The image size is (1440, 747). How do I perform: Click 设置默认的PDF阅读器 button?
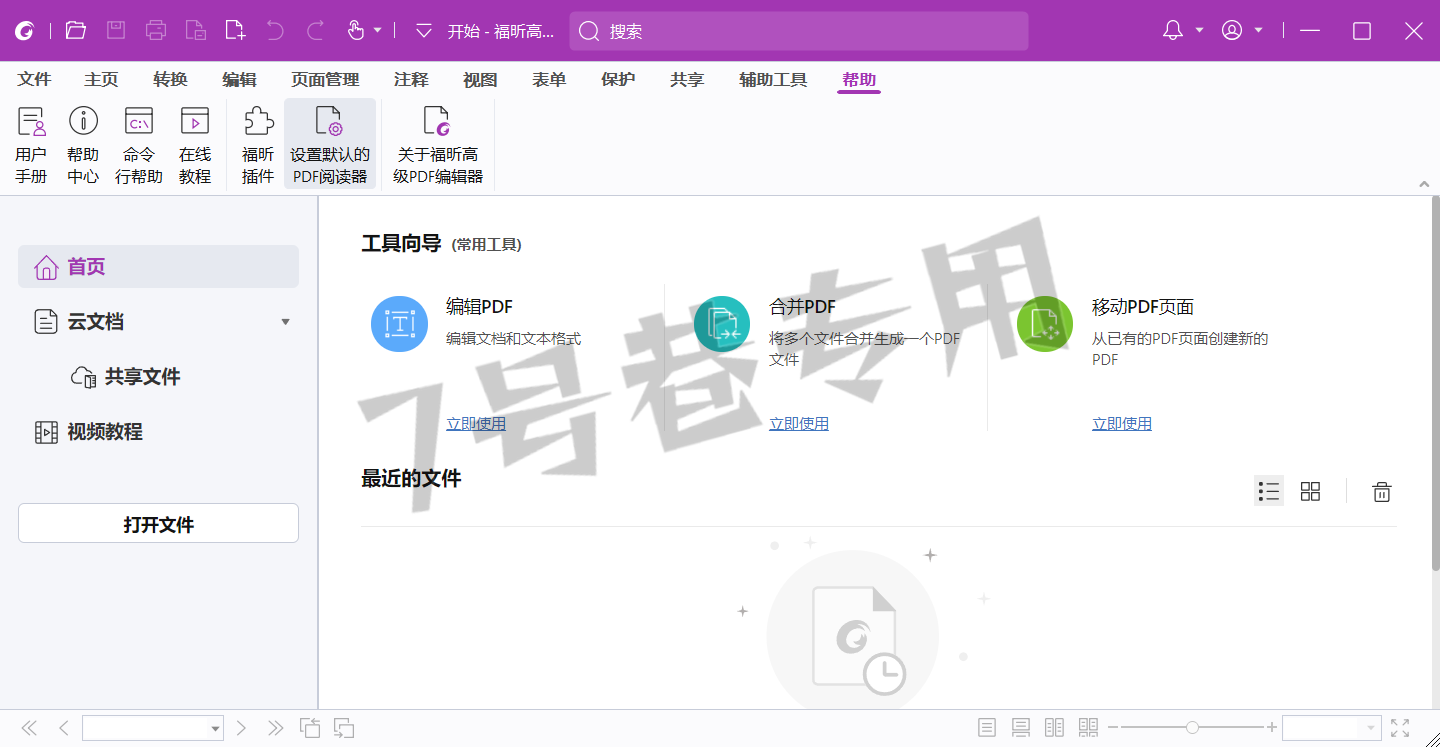click(x=330, y=145)
